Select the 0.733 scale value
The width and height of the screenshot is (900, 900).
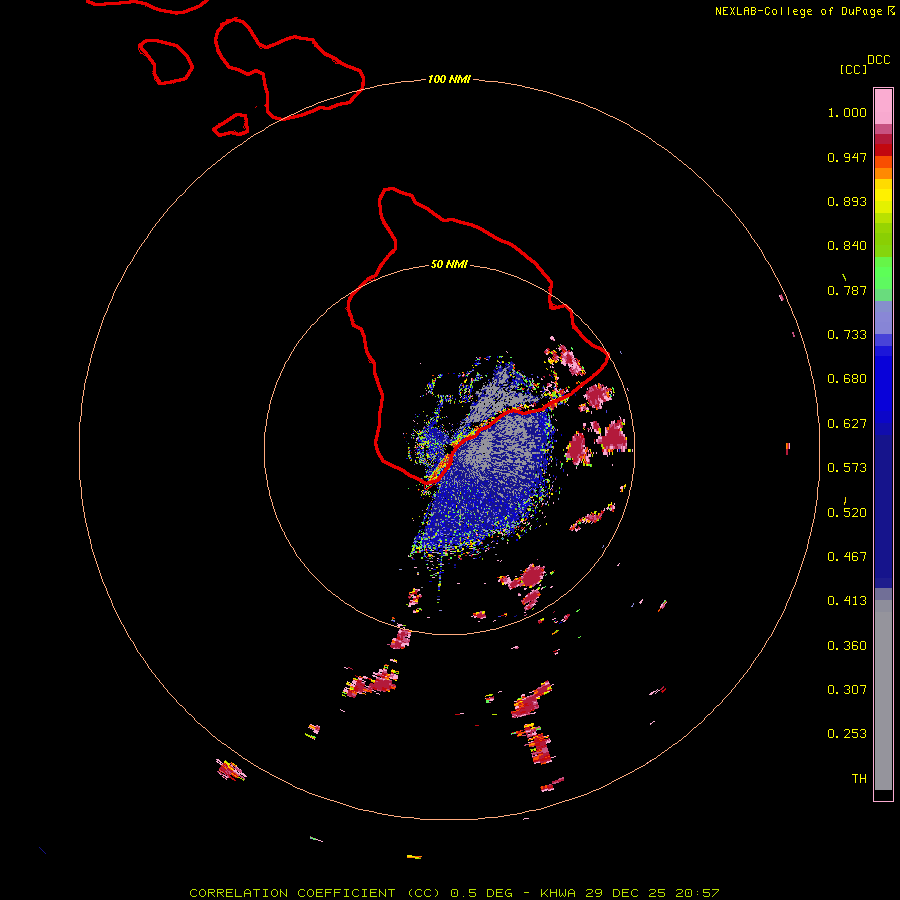(847, 335)
